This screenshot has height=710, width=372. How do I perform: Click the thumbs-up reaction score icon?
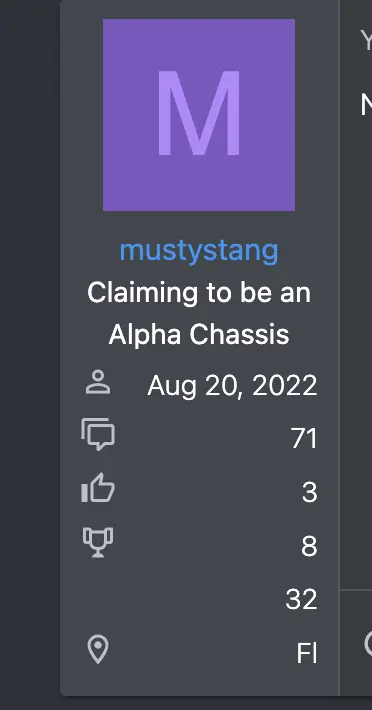click(x=98, y=488)
